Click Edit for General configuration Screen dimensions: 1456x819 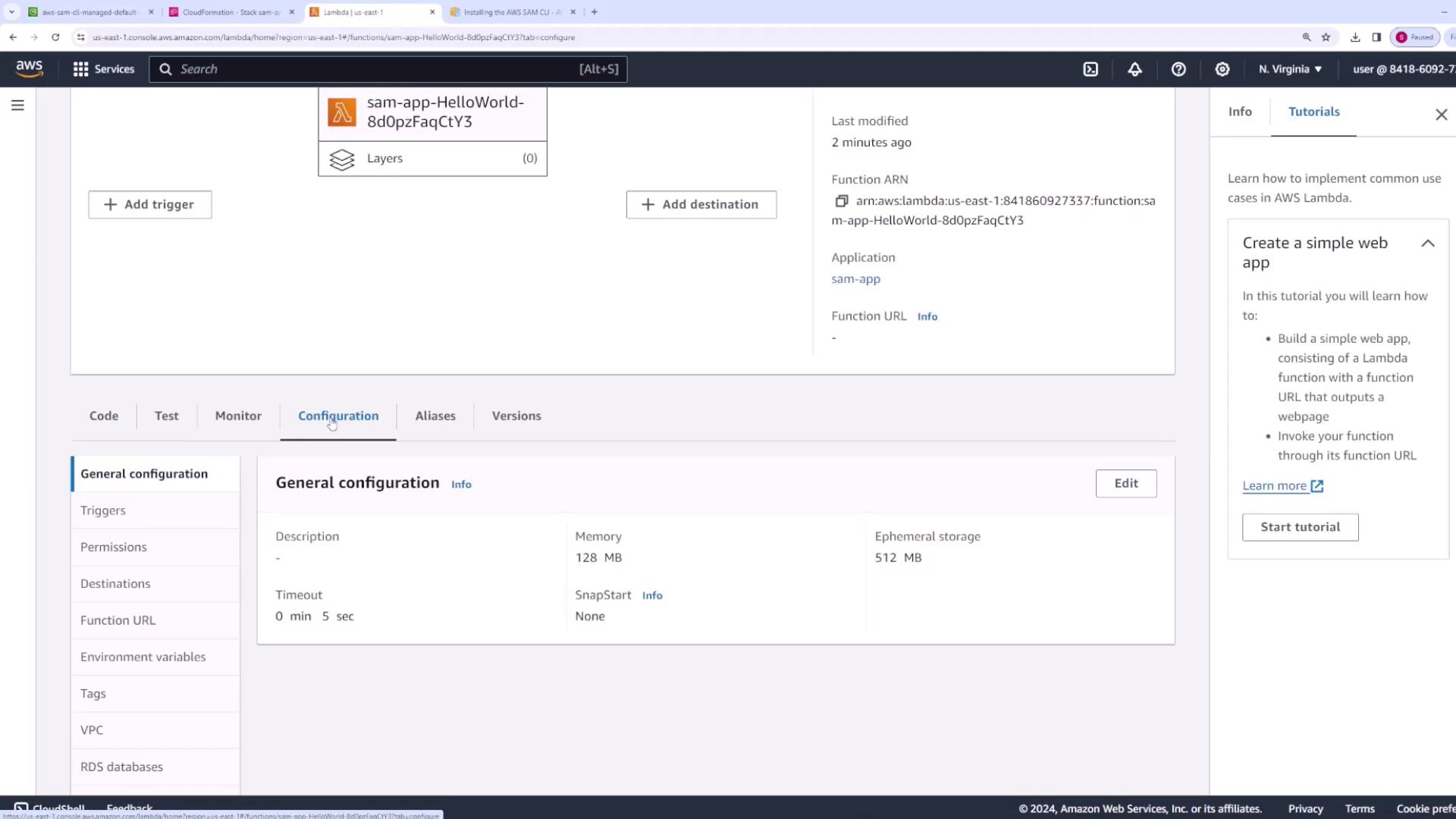[x=1125, y=483]
